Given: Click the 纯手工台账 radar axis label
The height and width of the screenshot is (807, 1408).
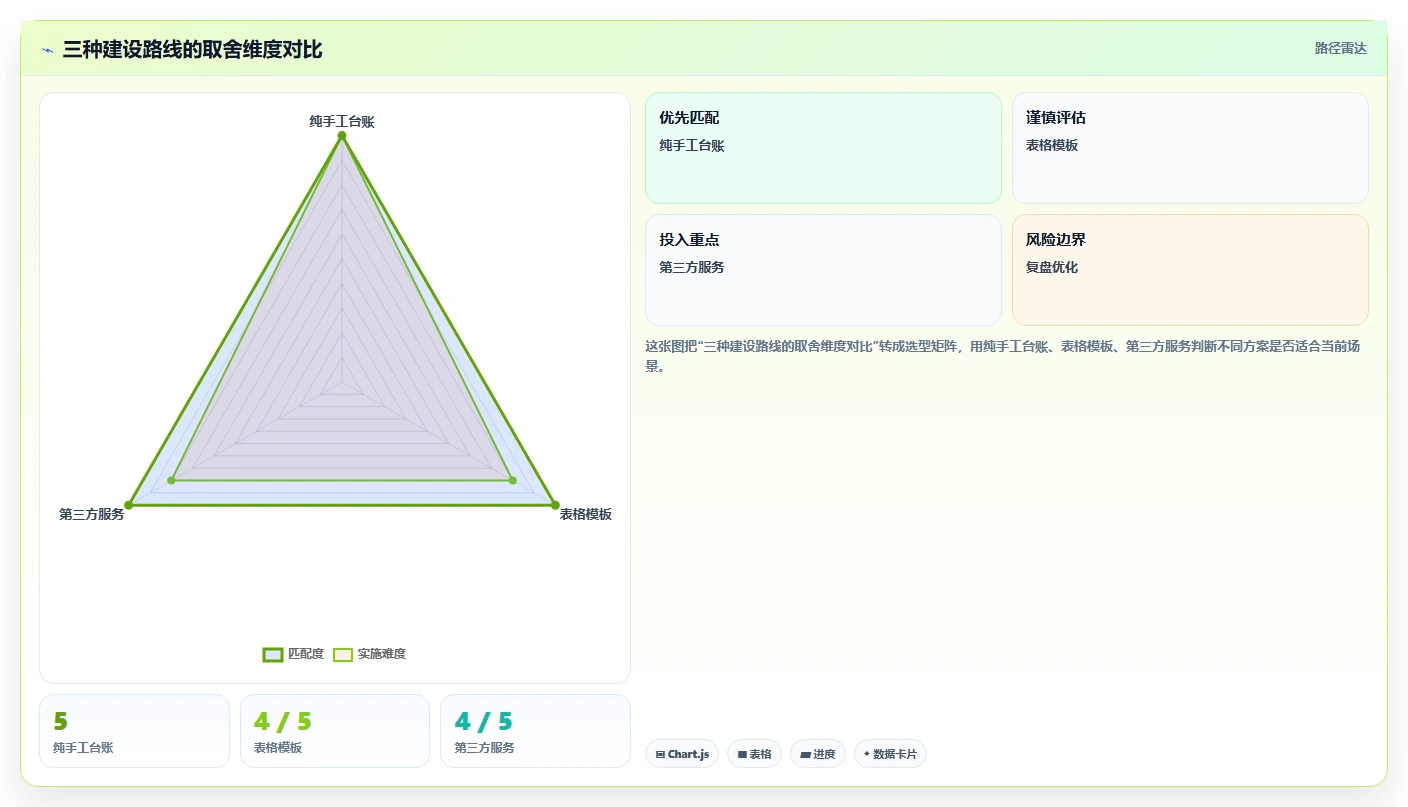Looking at the screenshot, I should 342,121.
